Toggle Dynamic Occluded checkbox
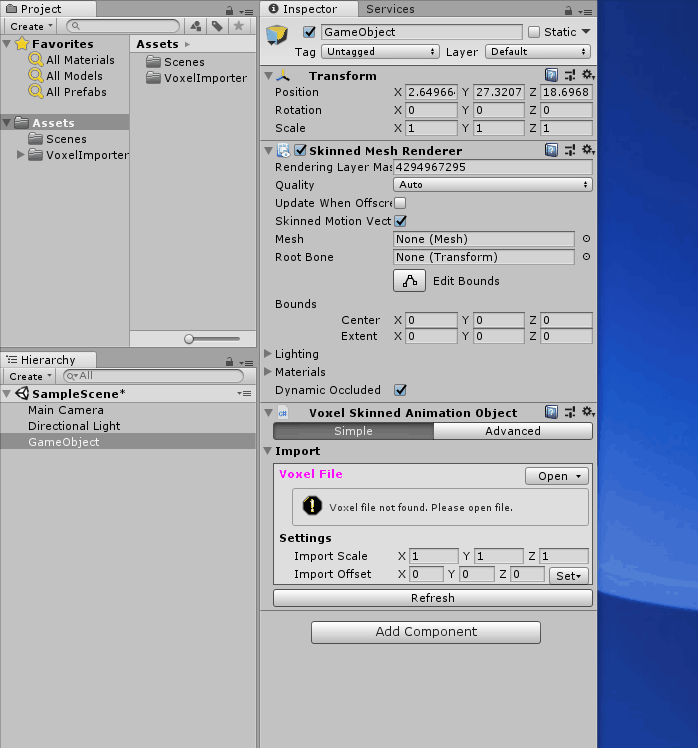Image resolution: width=698 pixels, height=748 pixels. coord(400,390)
